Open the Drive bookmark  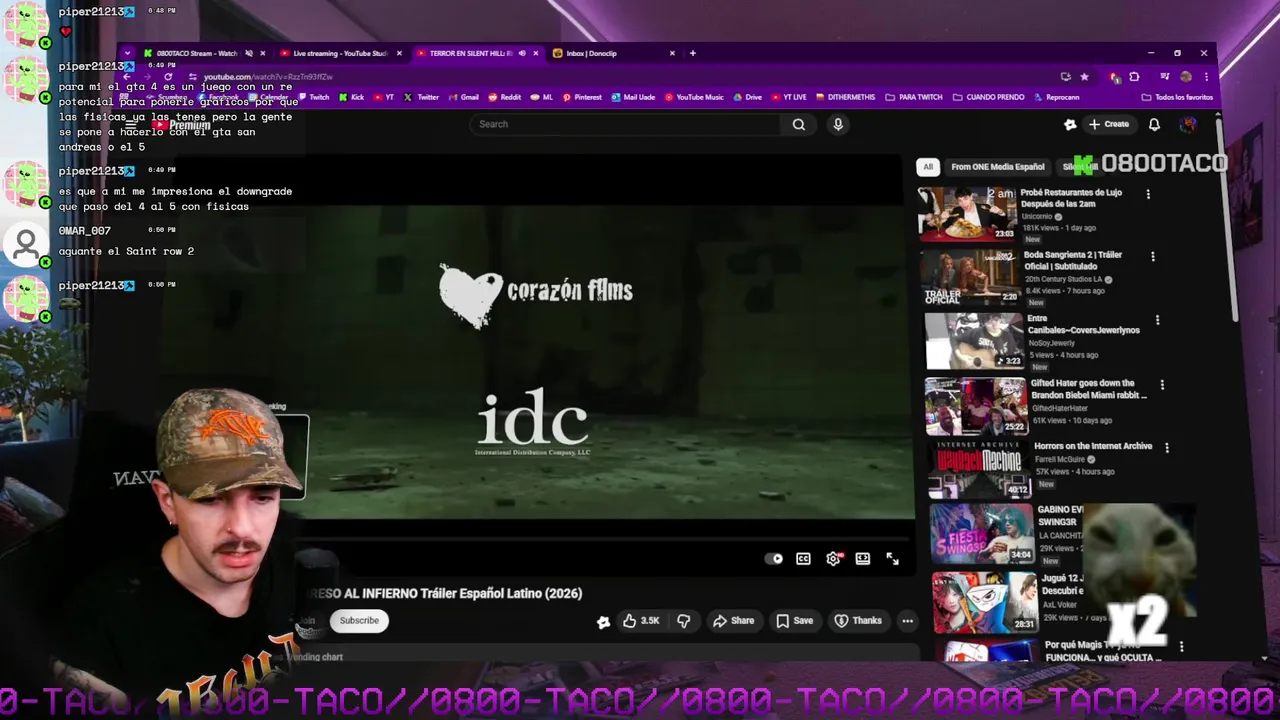pyautogui.click(x=747, y=97)
